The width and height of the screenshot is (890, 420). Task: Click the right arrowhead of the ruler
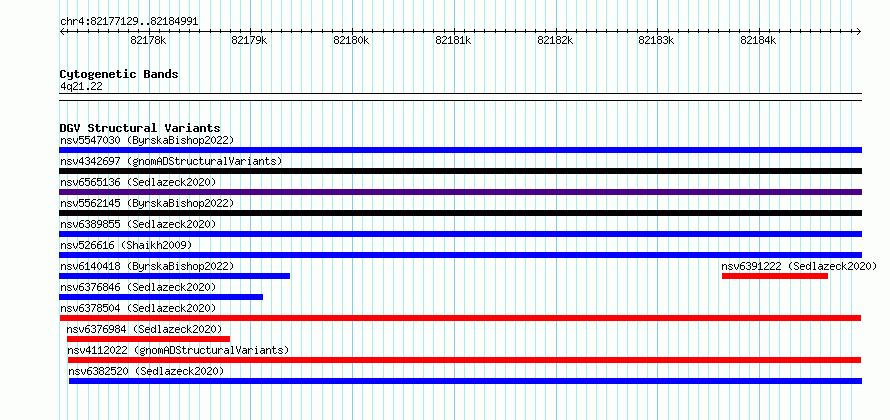pos(859,31)
